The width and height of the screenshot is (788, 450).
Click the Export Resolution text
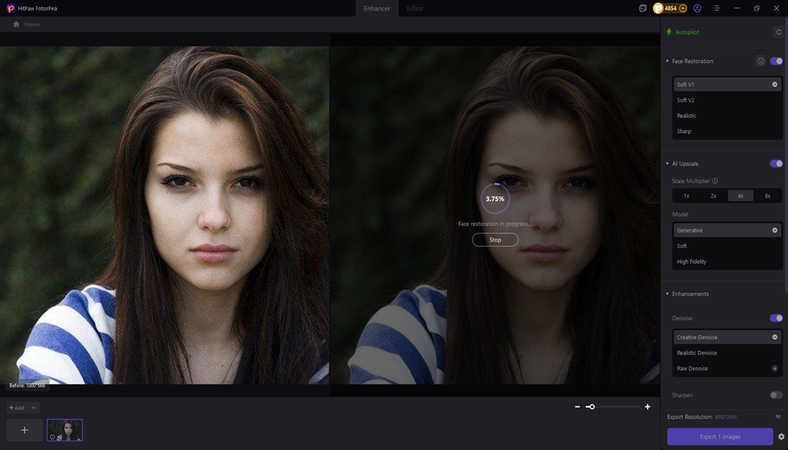690,417
